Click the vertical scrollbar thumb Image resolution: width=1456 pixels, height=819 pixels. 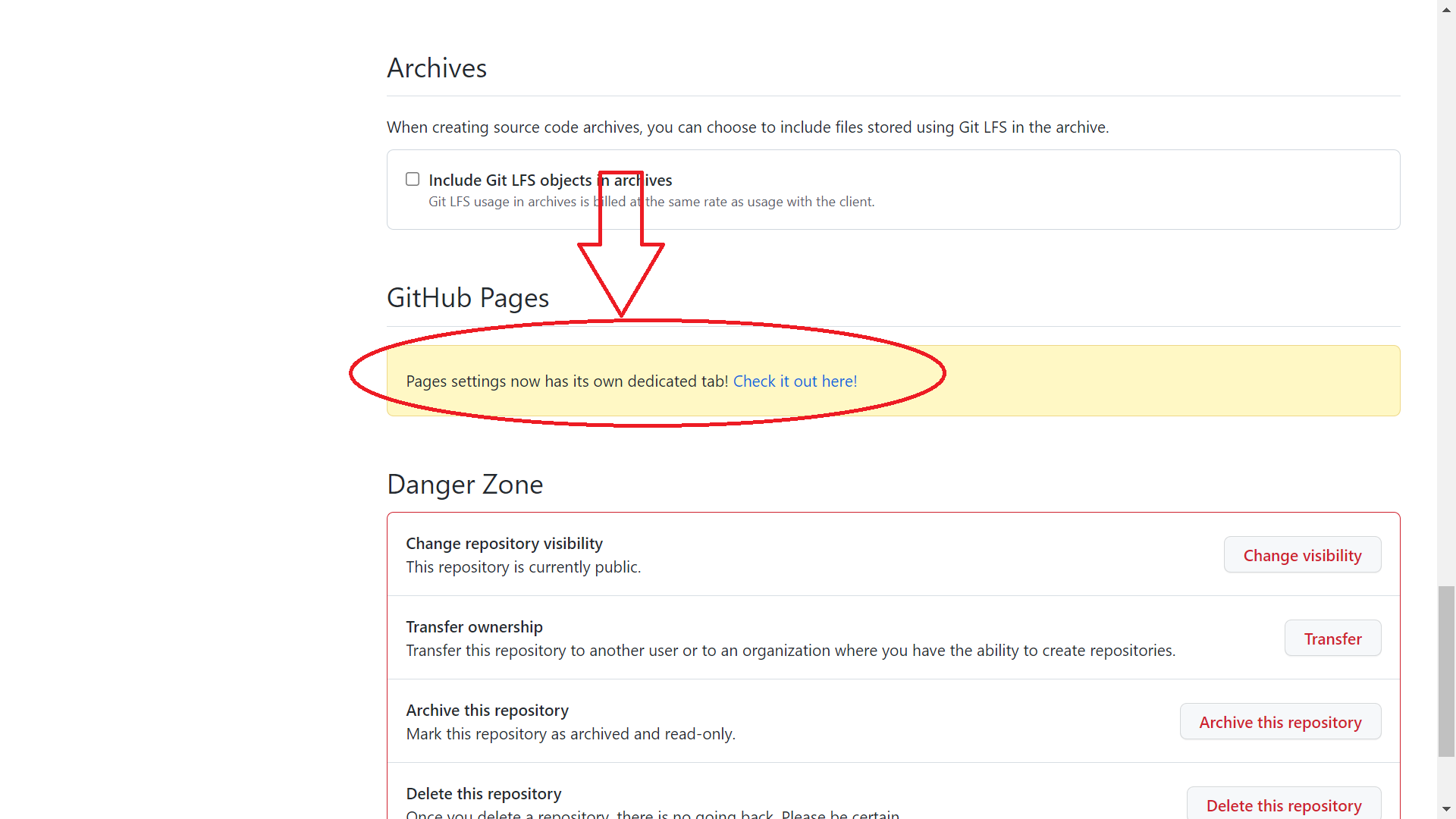point(1446,671)
